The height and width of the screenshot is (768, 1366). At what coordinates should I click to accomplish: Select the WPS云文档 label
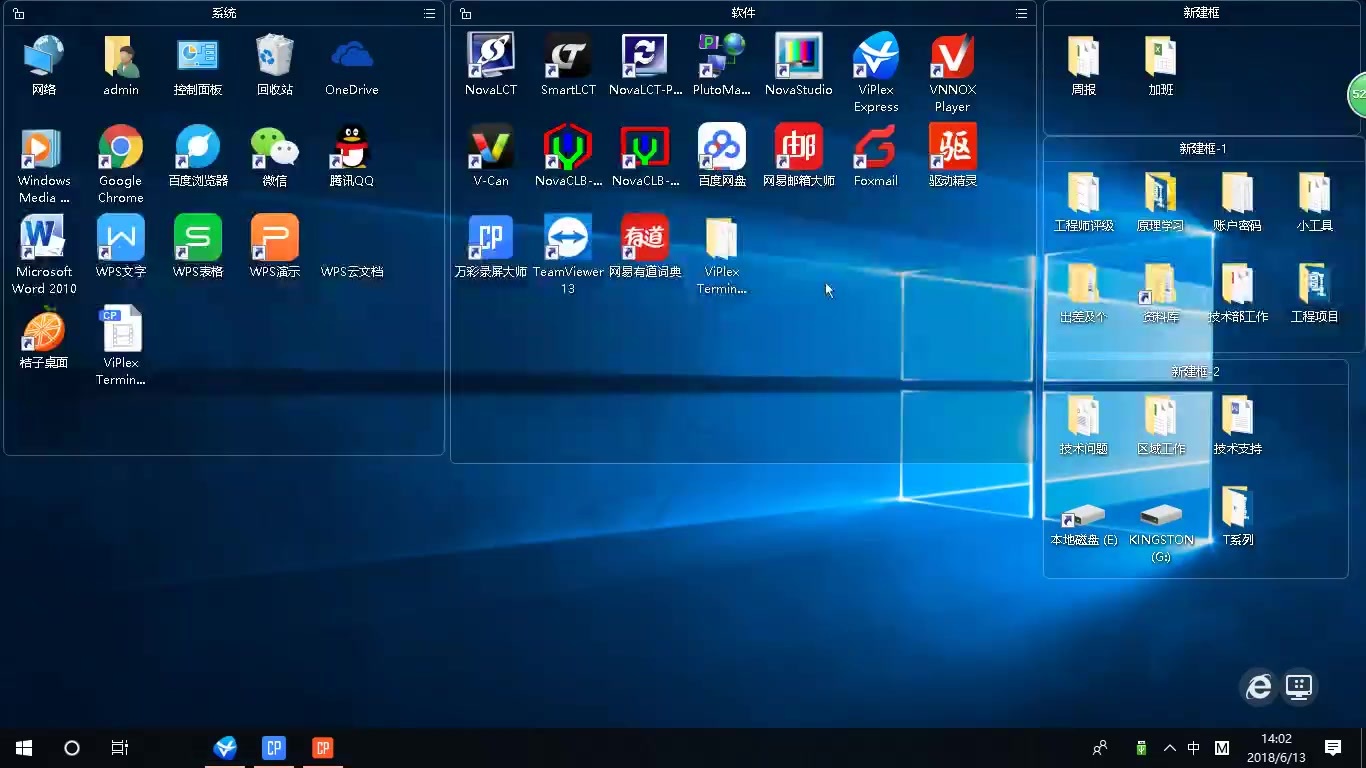[352, 271]
